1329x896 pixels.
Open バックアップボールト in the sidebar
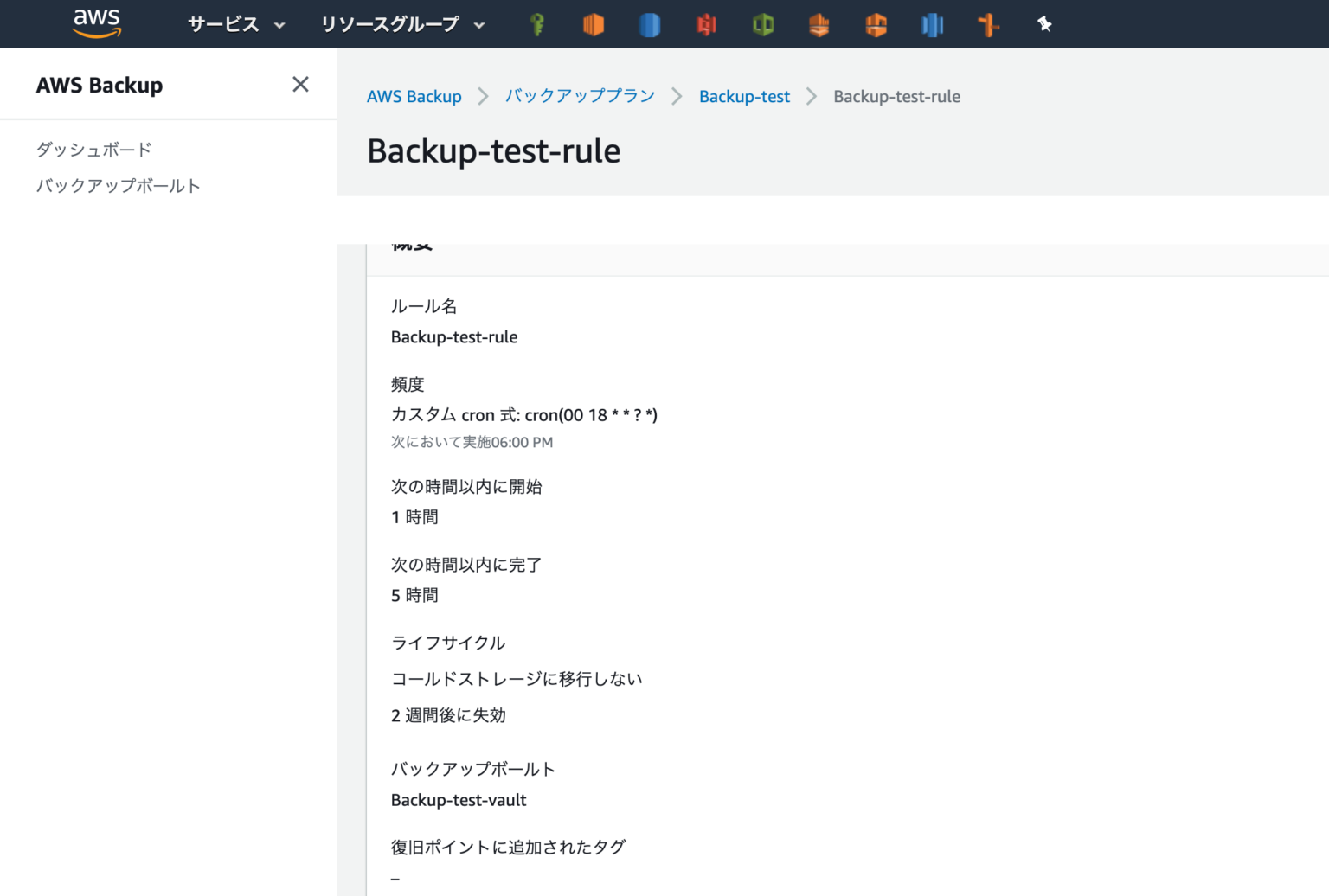tap(118, 185)
